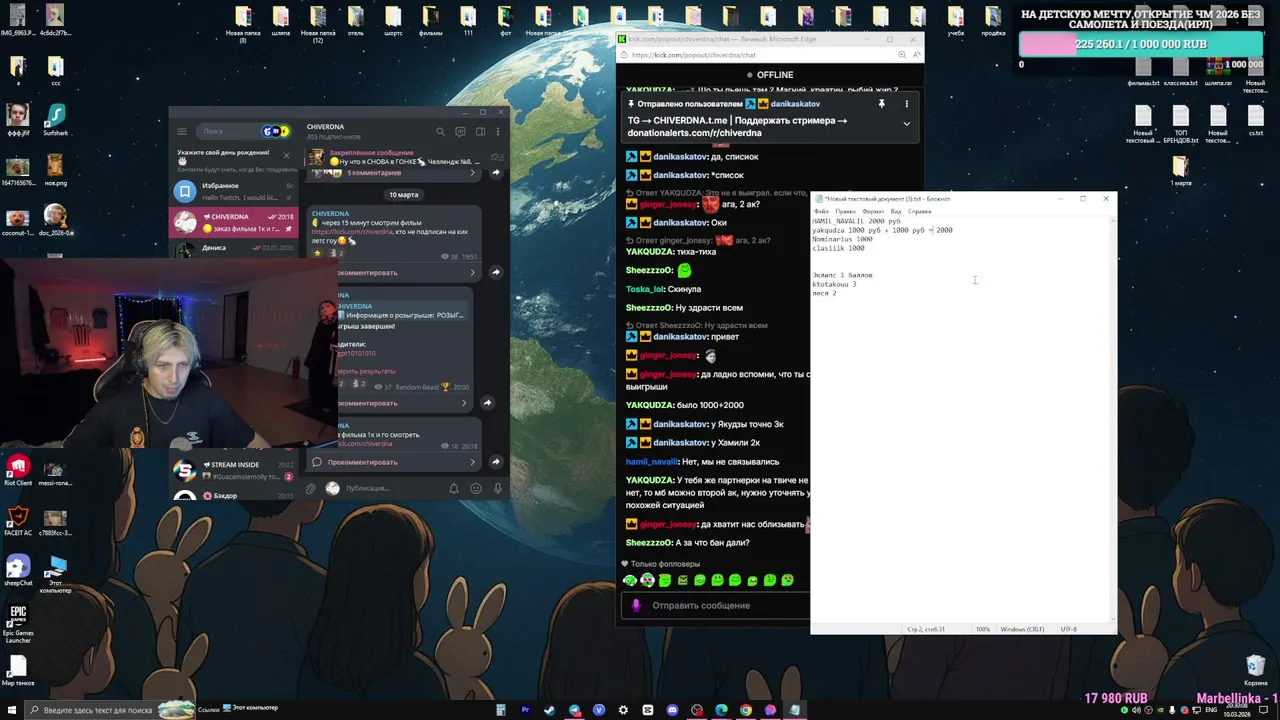The width and height of the screenshot is (1280, 720).
Task: Click danikaskatov username in pinned message
Action: pos(795,104)
